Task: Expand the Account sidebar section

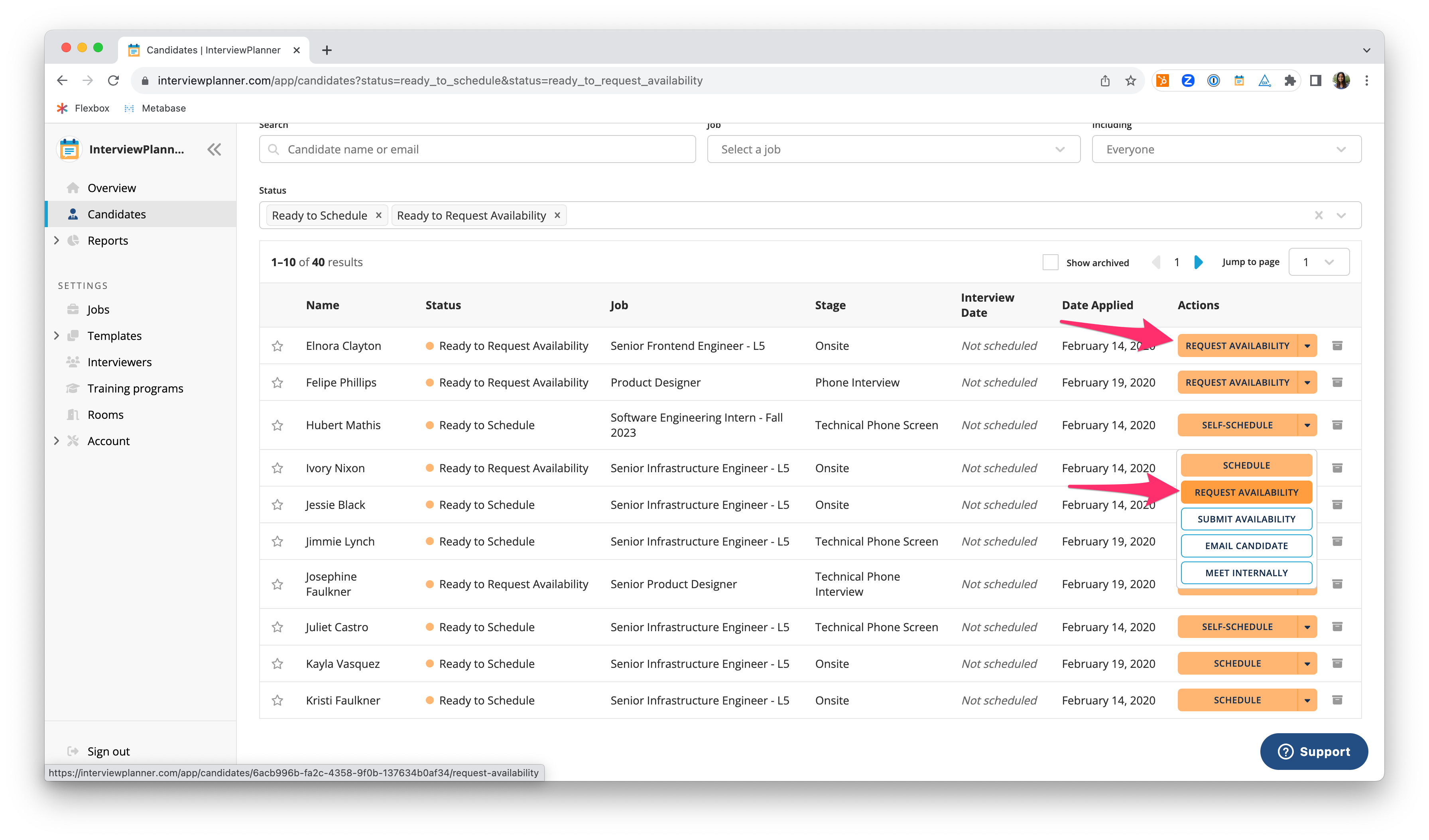Action: tap(56, 441)
